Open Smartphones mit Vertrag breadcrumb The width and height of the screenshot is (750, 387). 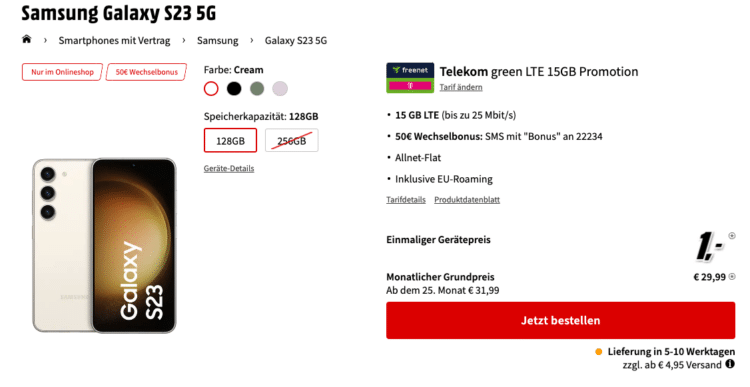pos(114,41)
